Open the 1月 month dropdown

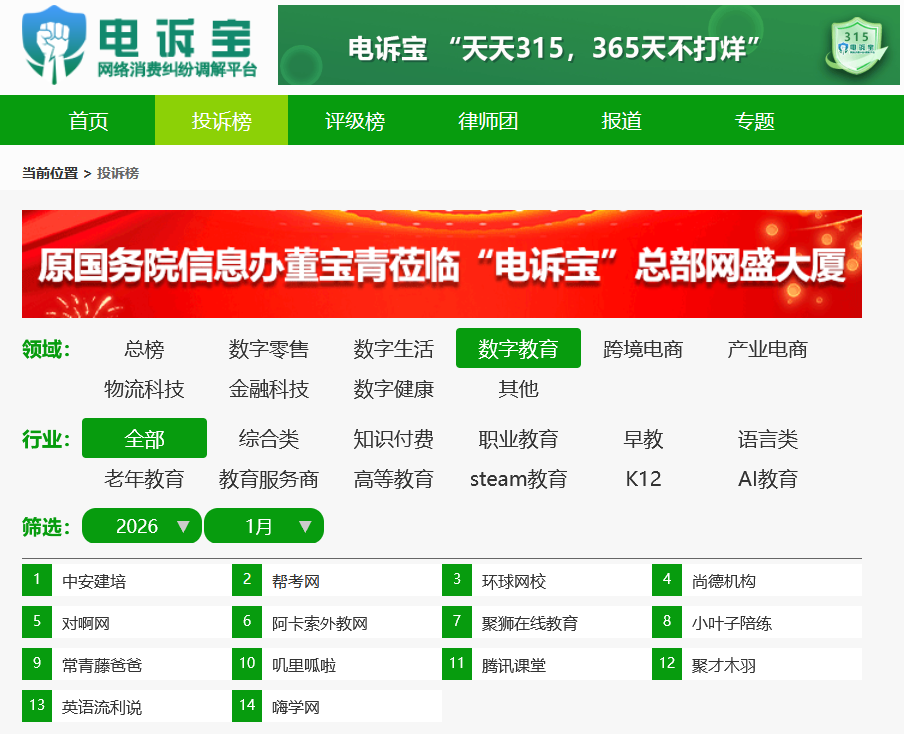(x=264, y=525)
